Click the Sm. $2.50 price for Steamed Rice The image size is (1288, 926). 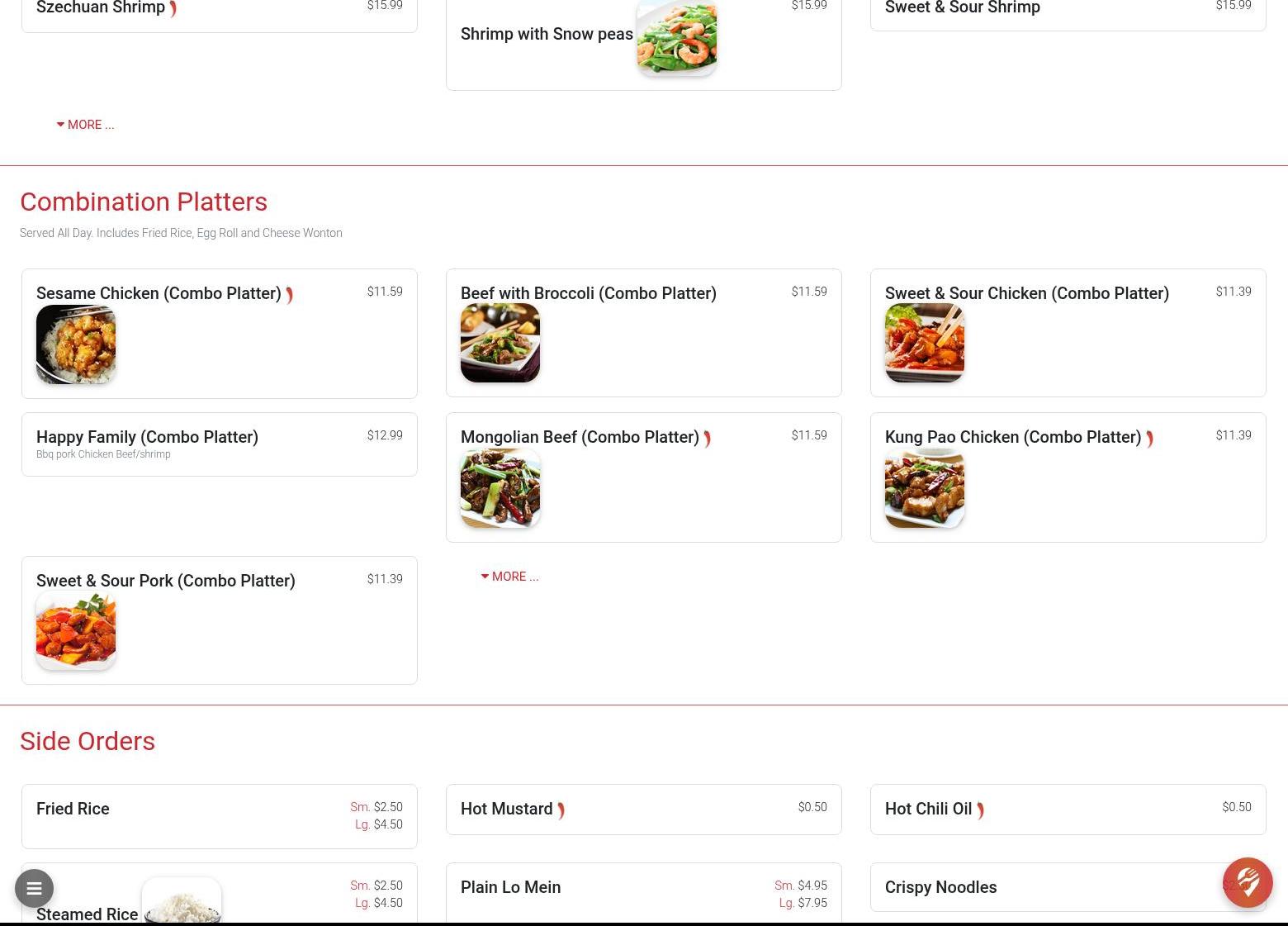point(376,886)
